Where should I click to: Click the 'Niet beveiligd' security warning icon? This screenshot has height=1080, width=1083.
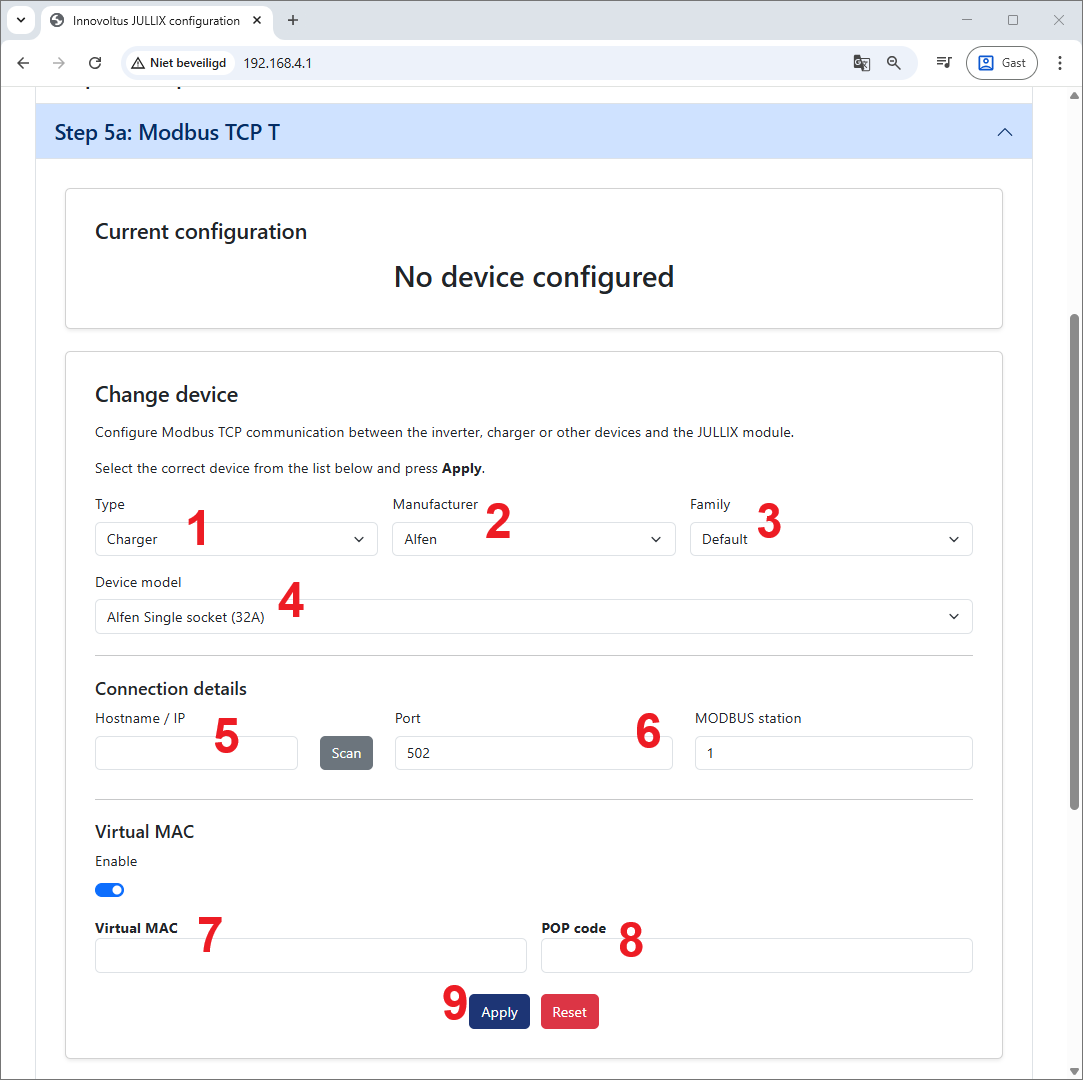tap(138, 63)
